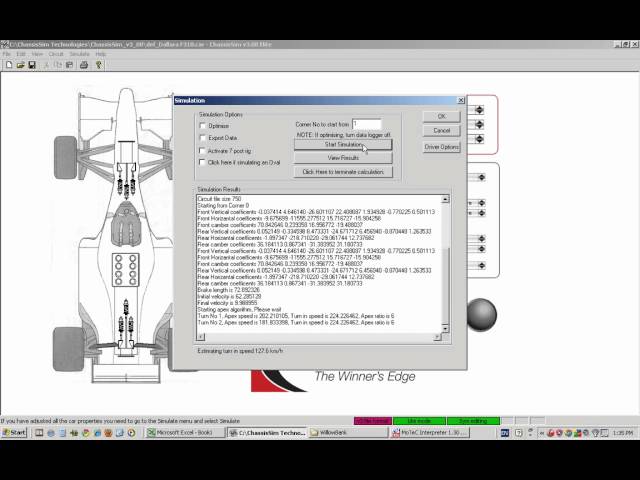The width and height of the screenshot is (640, 480).
Task: Click the Windows Start button
Action: click(x=14, y=433)
